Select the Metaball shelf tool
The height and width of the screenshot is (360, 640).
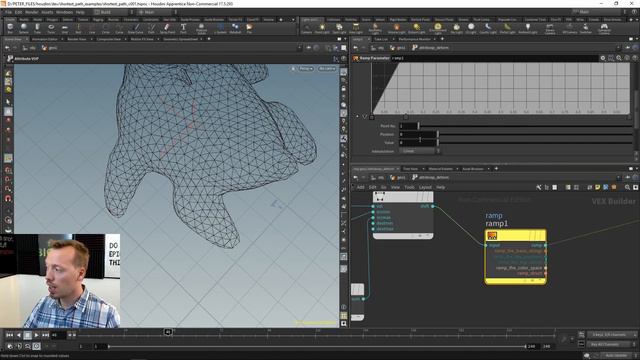pos(235,29)
